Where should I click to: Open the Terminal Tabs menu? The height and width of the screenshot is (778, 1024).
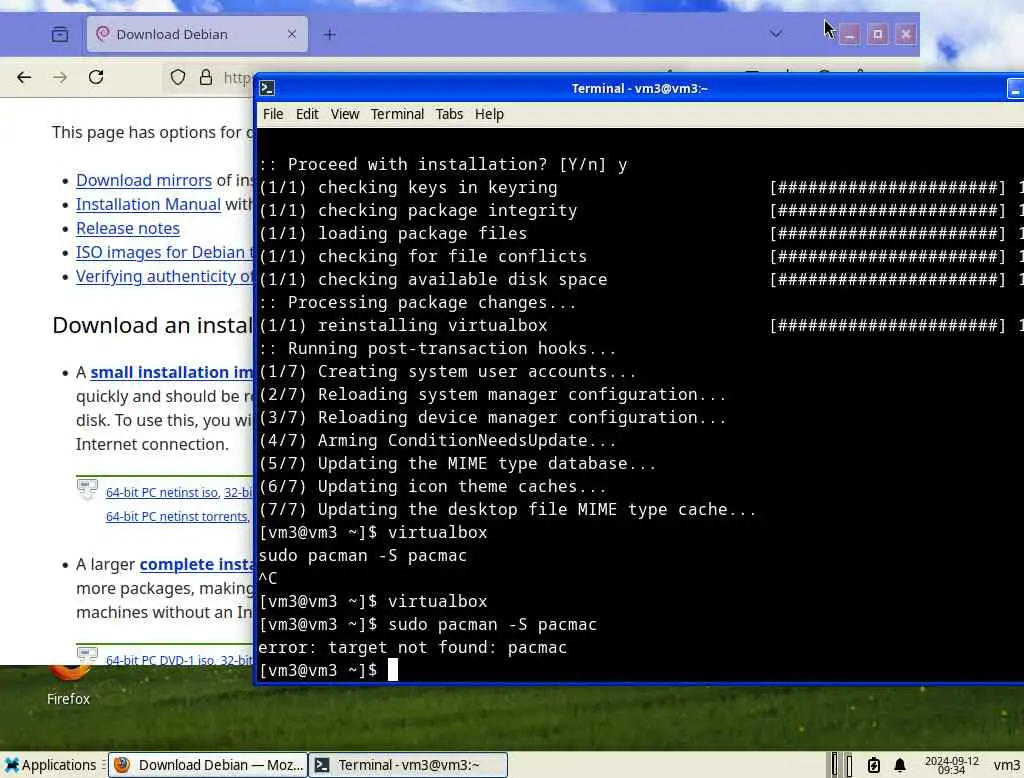pos(449,114)
